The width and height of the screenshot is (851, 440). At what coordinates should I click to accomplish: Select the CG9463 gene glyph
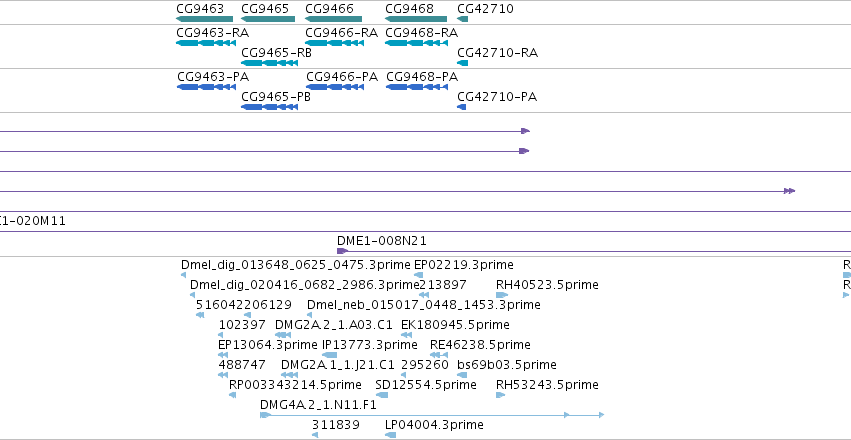(x=204, y=19)
